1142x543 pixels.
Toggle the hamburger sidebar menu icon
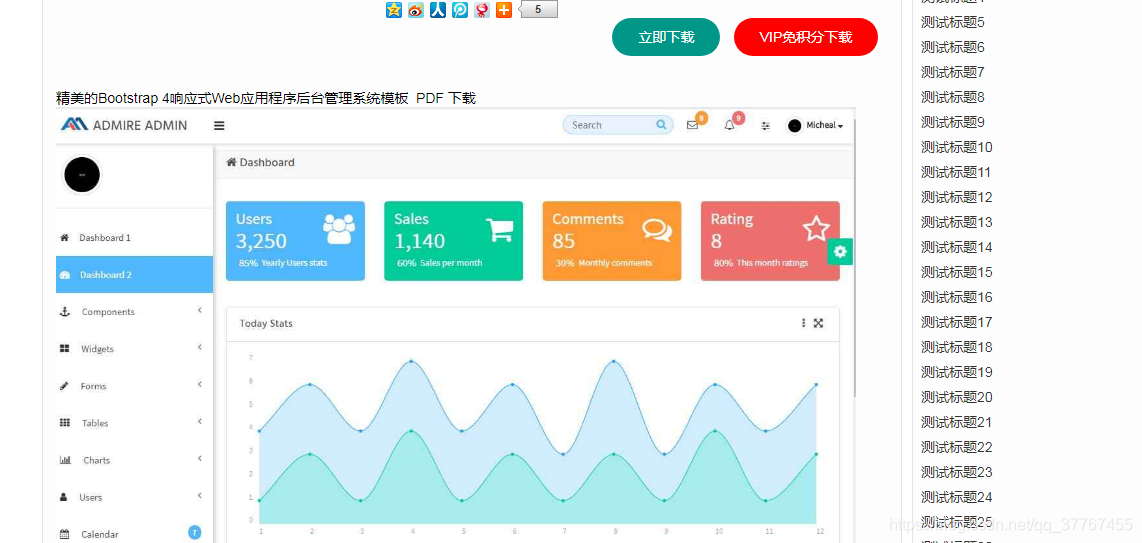(219, 125)
